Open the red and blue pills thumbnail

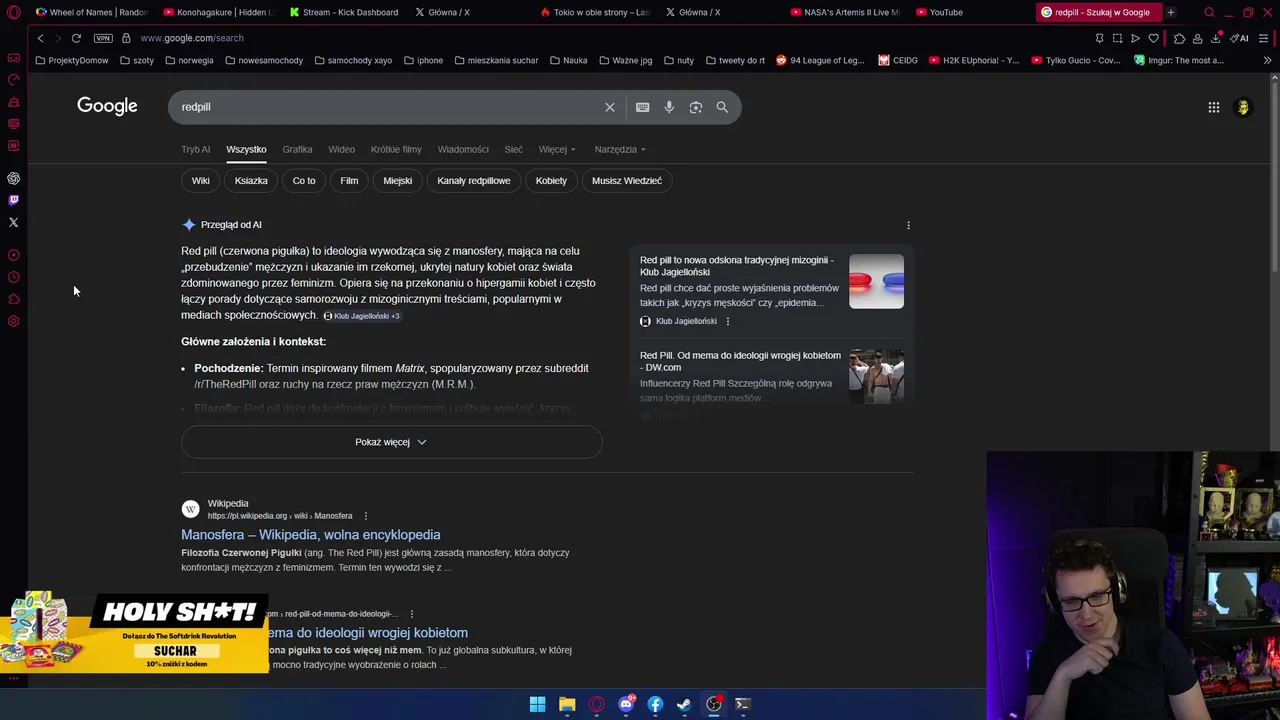[x=876, y=281]
